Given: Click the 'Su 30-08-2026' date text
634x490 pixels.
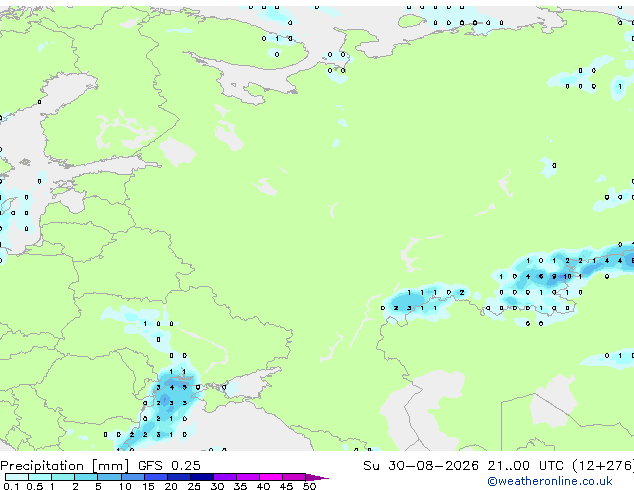Looking at the screenshot, I should pos(421,466).
